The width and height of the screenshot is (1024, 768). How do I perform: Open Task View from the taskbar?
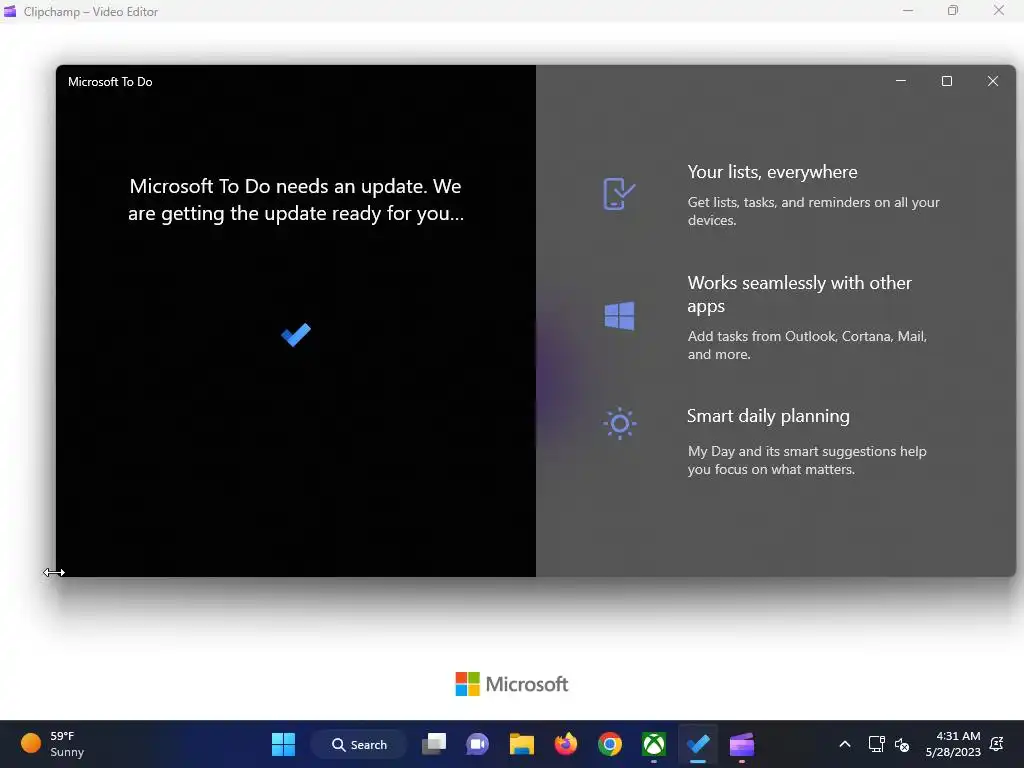(434, 744)
